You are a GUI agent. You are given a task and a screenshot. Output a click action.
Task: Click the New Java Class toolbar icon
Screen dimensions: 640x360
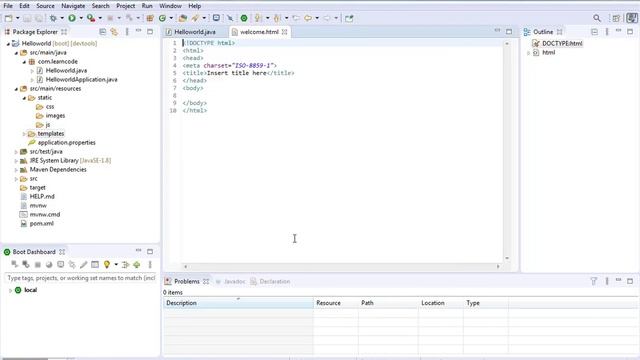[162, 18]
